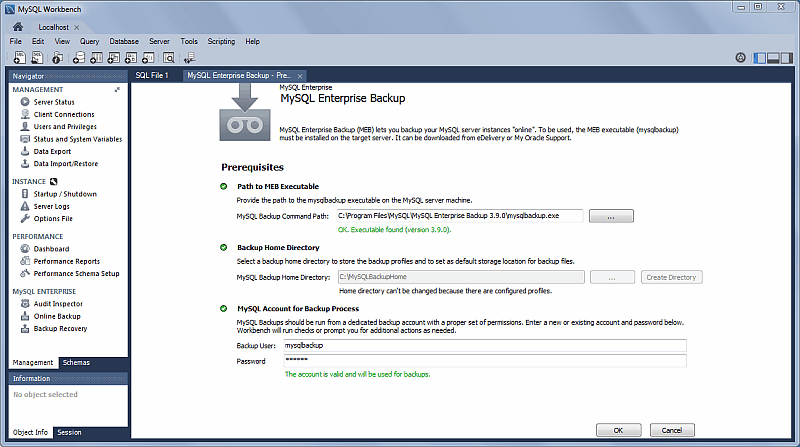Open Data Export
The width and height of the screenshot is (800, 447).
(52, 151)
